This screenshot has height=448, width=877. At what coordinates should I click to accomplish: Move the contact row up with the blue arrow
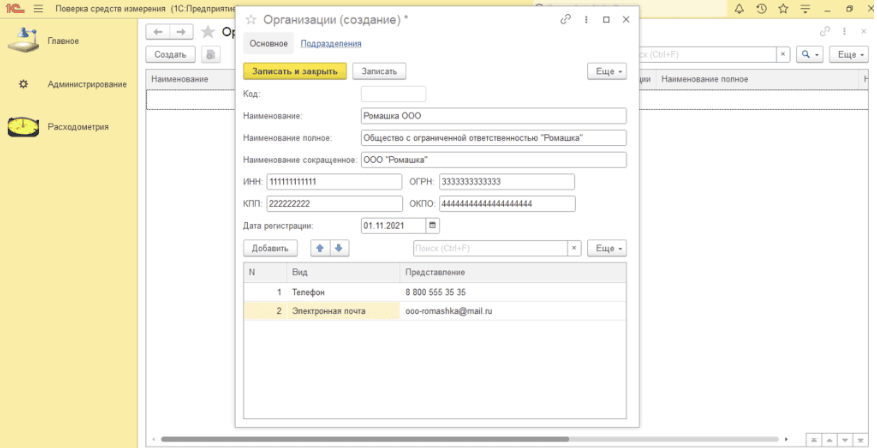pos(319,248)
